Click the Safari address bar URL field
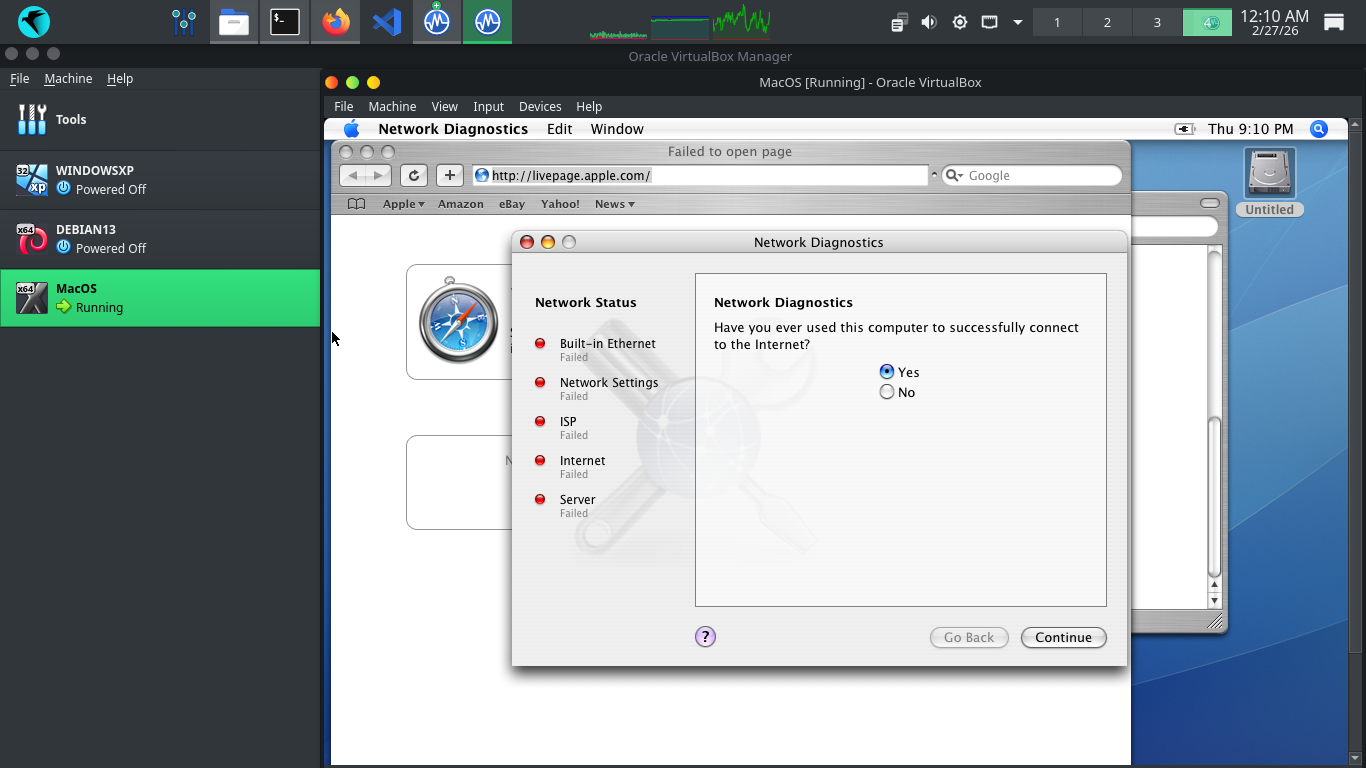This screenshot has width=1366, height=768. coord(700,175)
